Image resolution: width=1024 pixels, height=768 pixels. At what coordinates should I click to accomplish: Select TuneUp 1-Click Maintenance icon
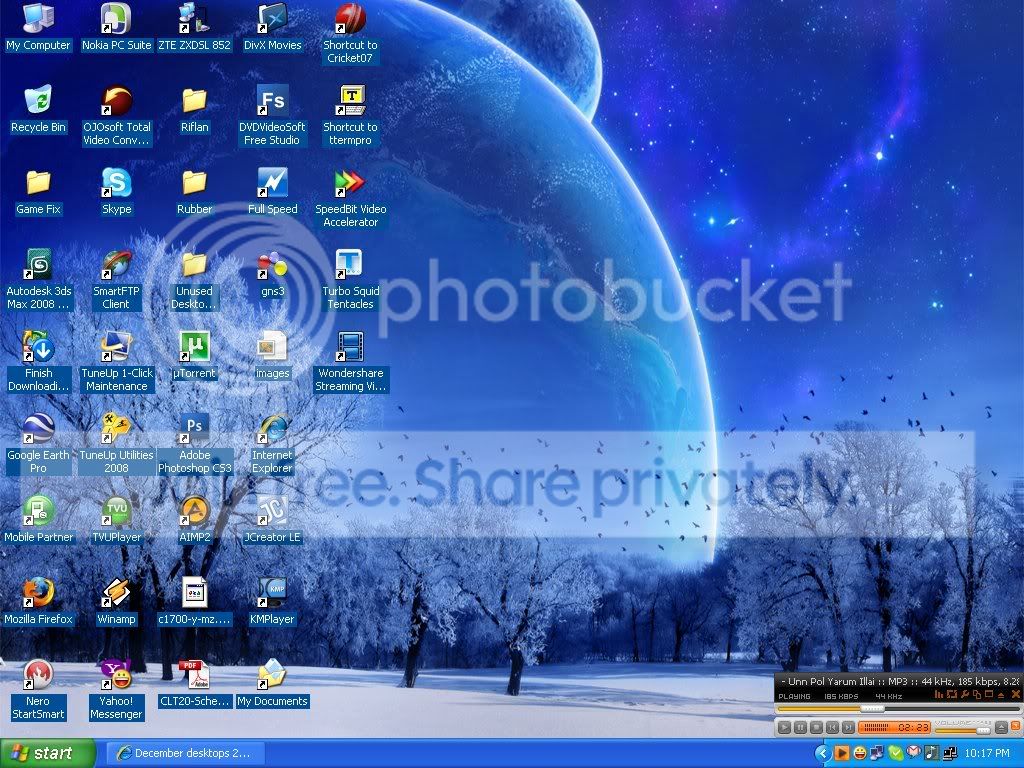point(116,362)
